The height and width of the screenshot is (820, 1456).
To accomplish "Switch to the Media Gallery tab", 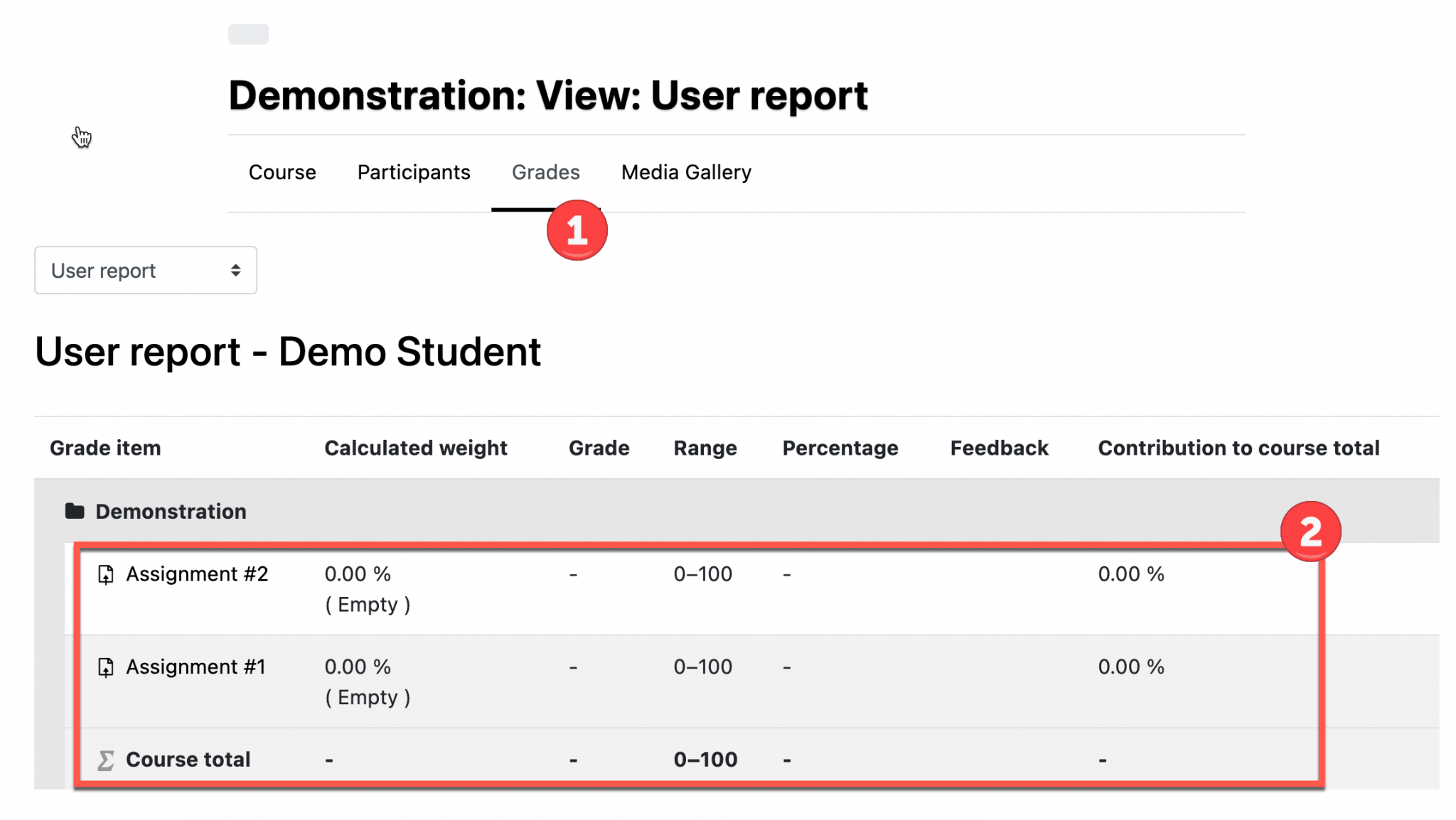I will (685, 172).
